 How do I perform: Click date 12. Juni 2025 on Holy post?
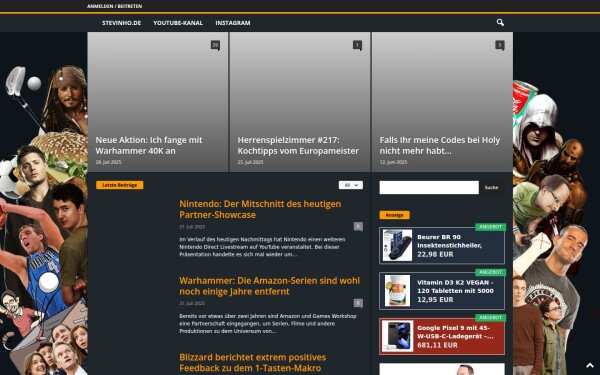[393, 162]
